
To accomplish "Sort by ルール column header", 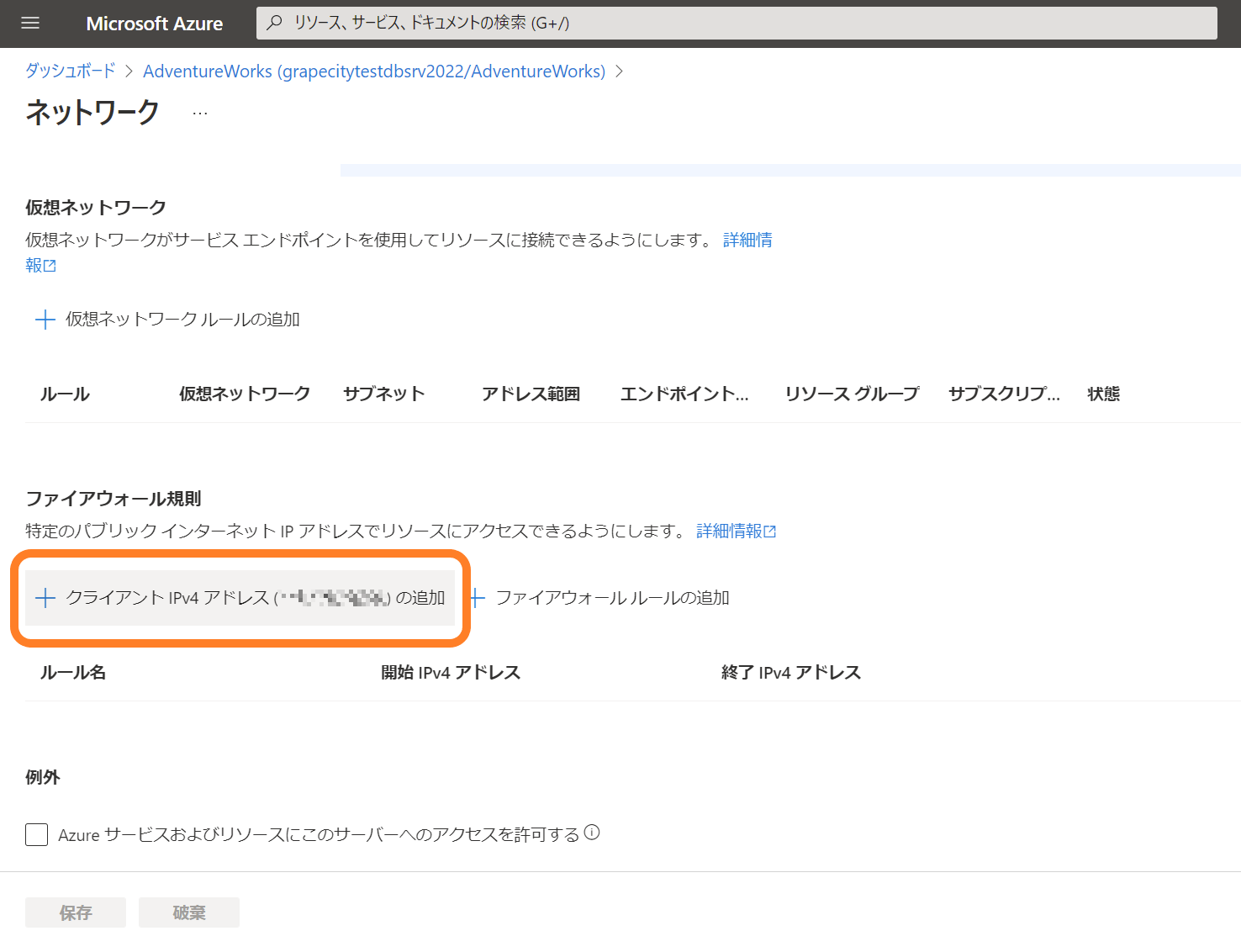I will pos(65,394).
